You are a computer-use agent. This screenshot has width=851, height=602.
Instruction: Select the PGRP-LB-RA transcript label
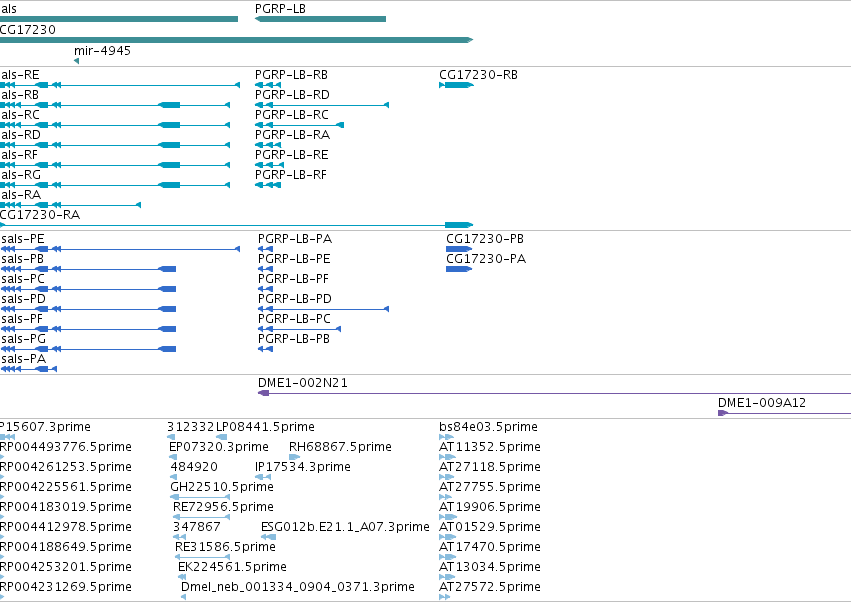click(x=293, y=135)
